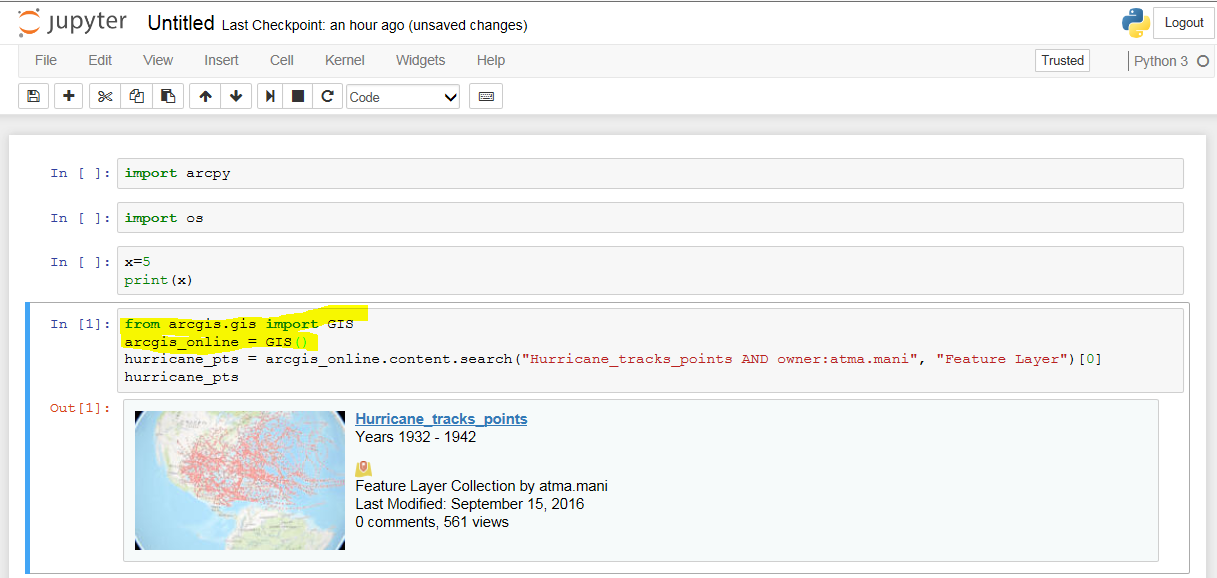Restart the kernel icon
1217x578 pixels.
tap(326, 96)
